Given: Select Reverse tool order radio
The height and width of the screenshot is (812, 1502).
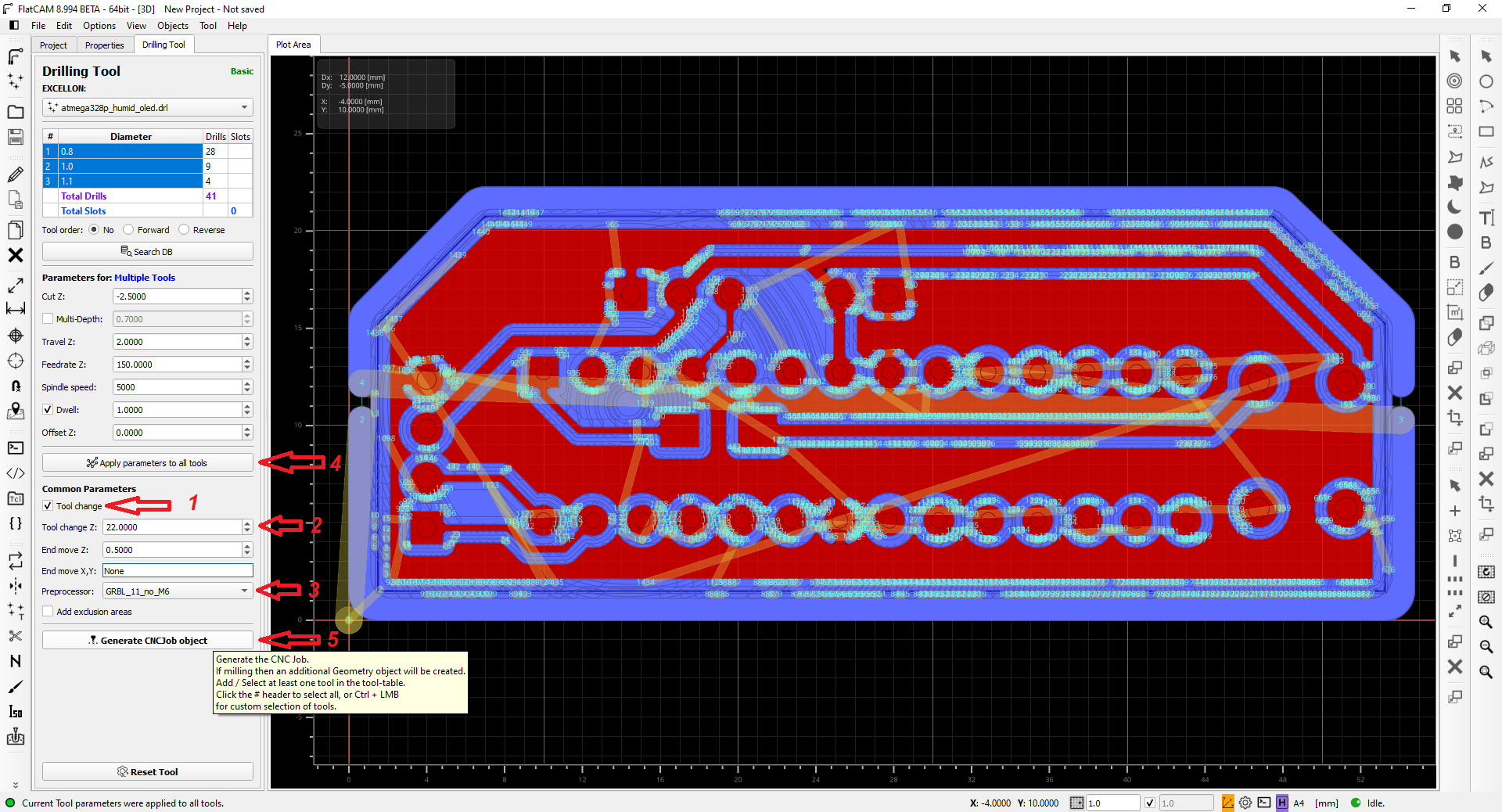Looking at the screenshot, I should (184, 230).
